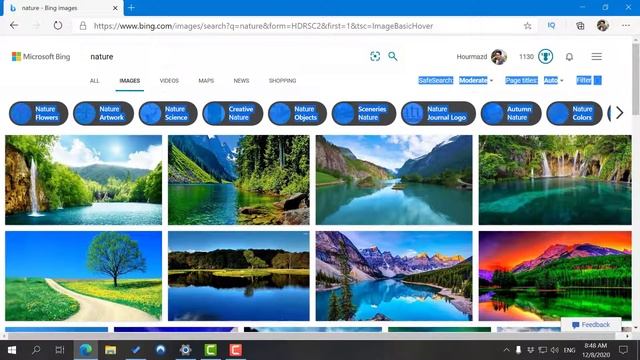640x360 pixels.
Task: Click the Microsoft Bing logo
Action: (x=41, y=57)
